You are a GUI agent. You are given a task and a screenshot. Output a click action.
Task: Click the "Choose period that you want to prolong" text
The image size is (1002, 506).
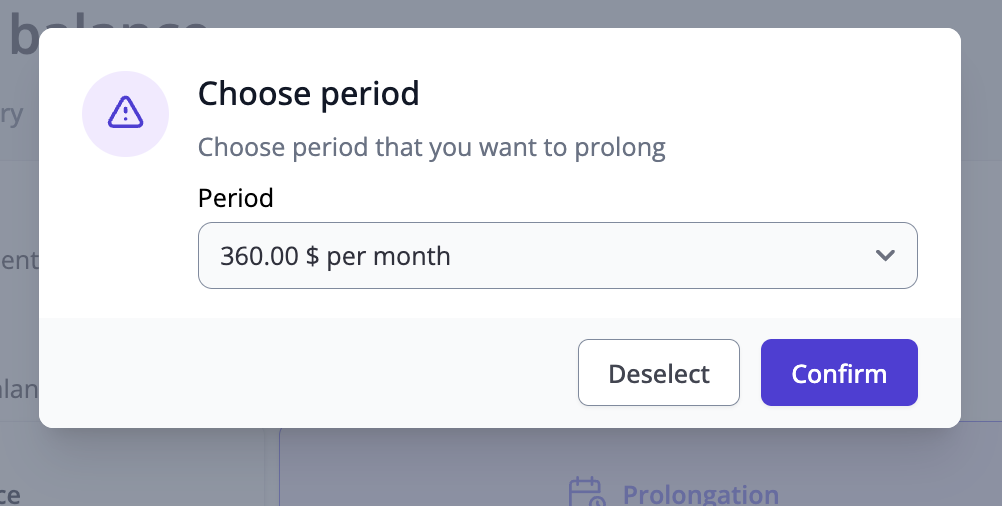click(431, 148)
